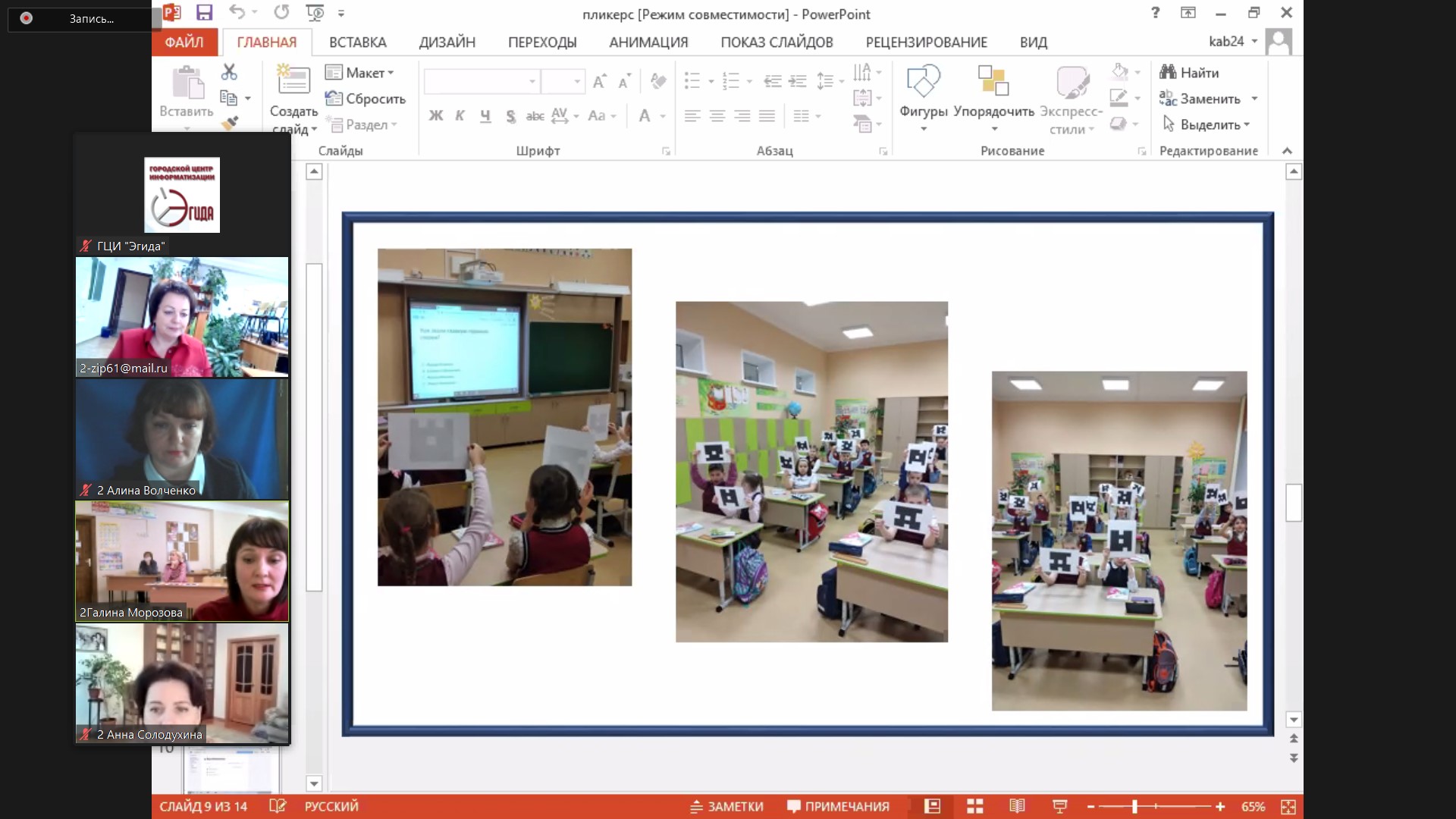Image resolution: width=1456 pixels, height=819 pixels.
Task: Click the Cut scissors icon
Action: coord(229,72)
